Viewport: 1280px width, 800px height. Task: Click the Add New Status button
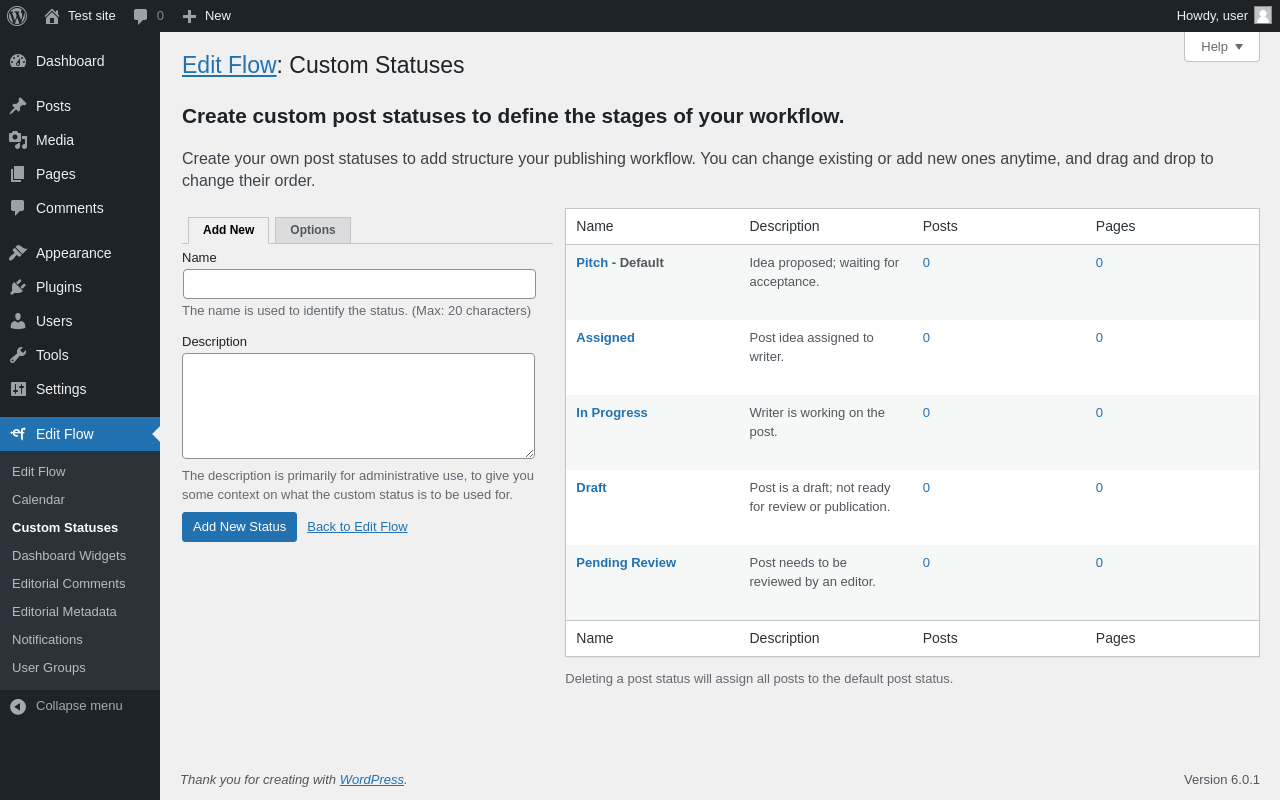[239, 527]
